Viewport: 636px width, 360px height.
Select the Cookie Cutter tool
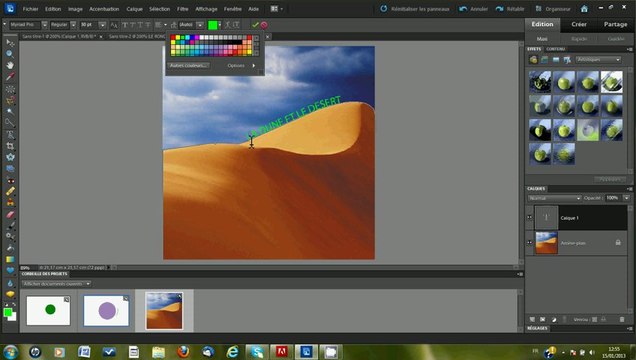point(10,157)
